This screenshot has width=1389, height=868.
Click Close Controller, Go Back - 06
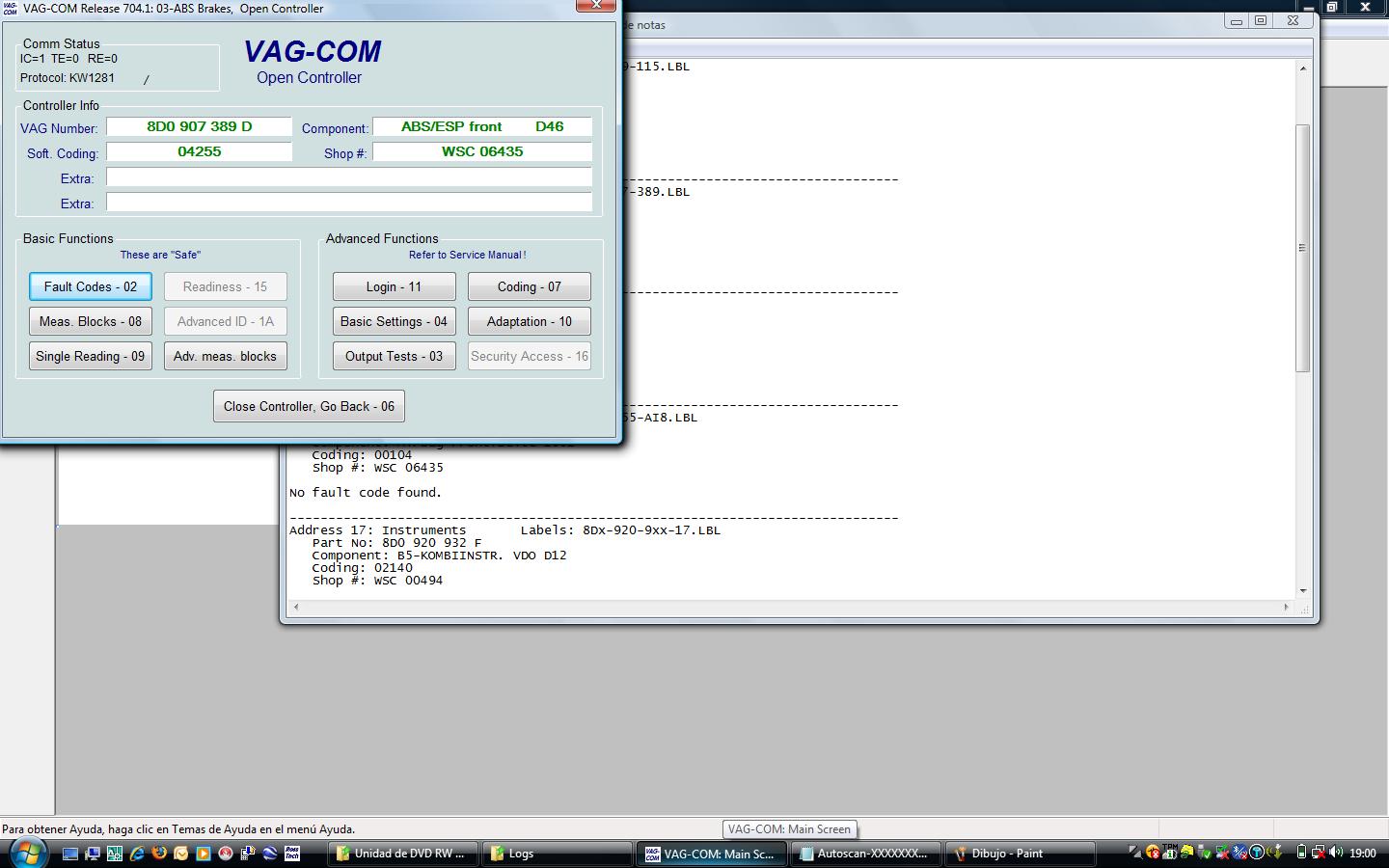pos(309,406)
